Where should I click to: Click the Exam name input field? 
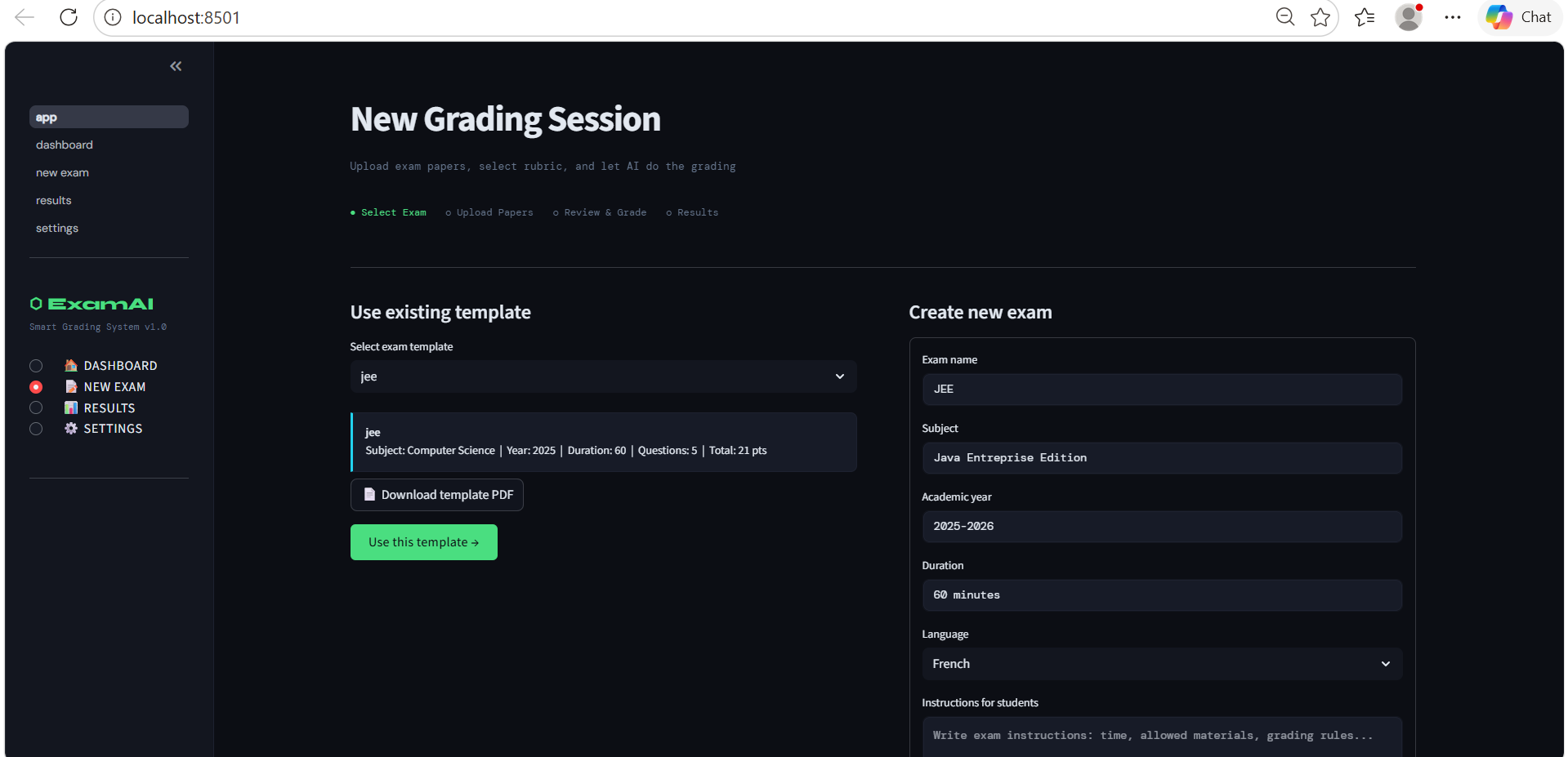tap(1162, 390)
